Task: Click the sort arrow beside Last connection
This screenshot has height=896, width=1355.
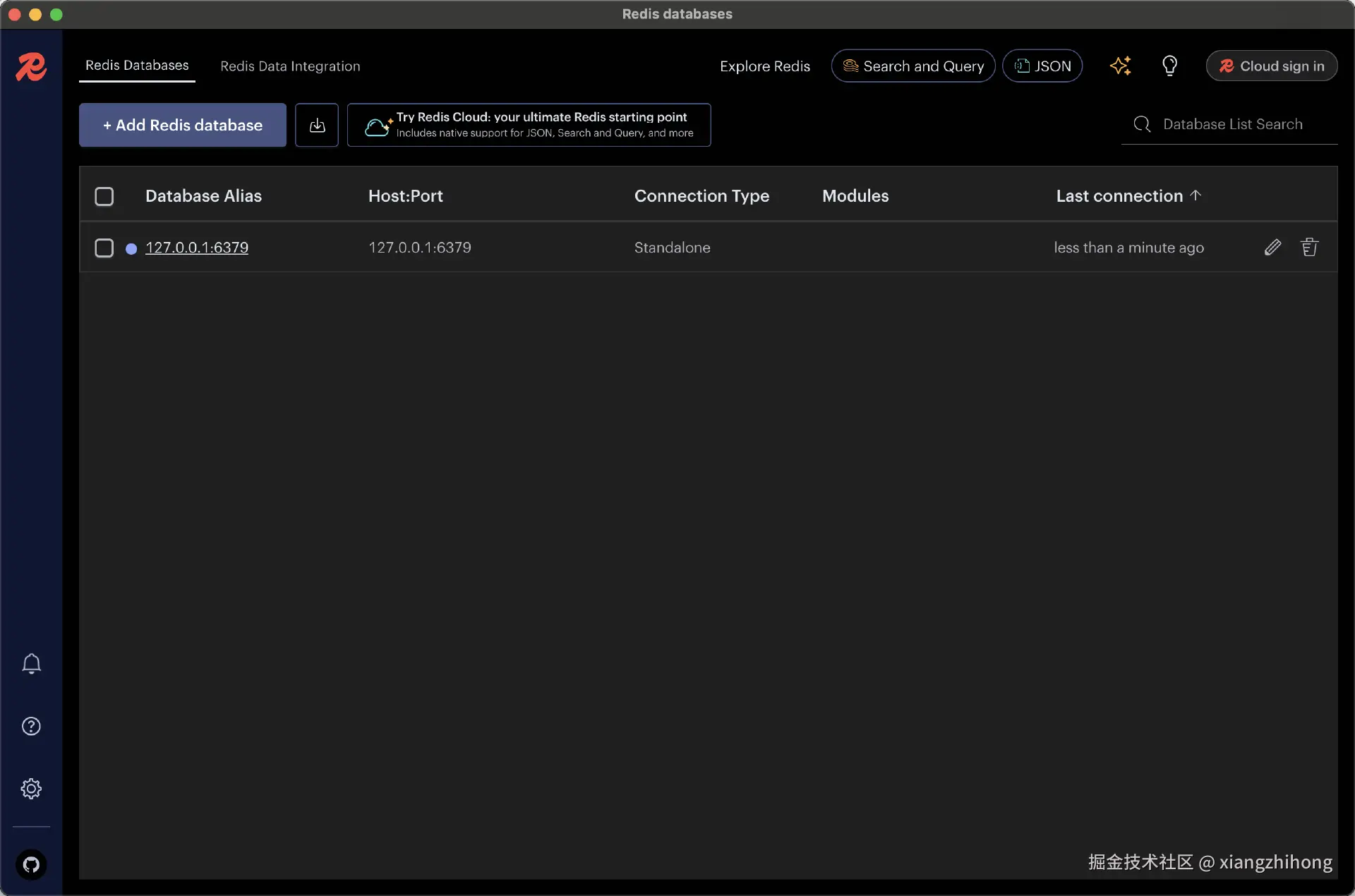Action: point(1196,195)
